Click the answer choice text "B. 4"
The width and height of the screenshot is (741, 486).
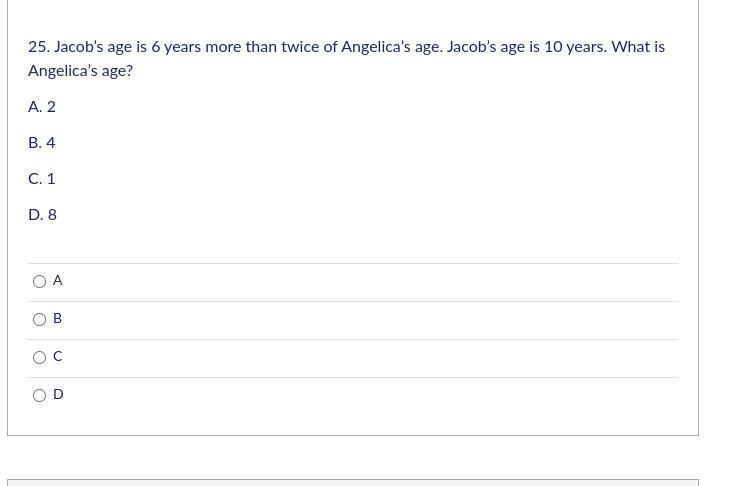click(42, 143)
